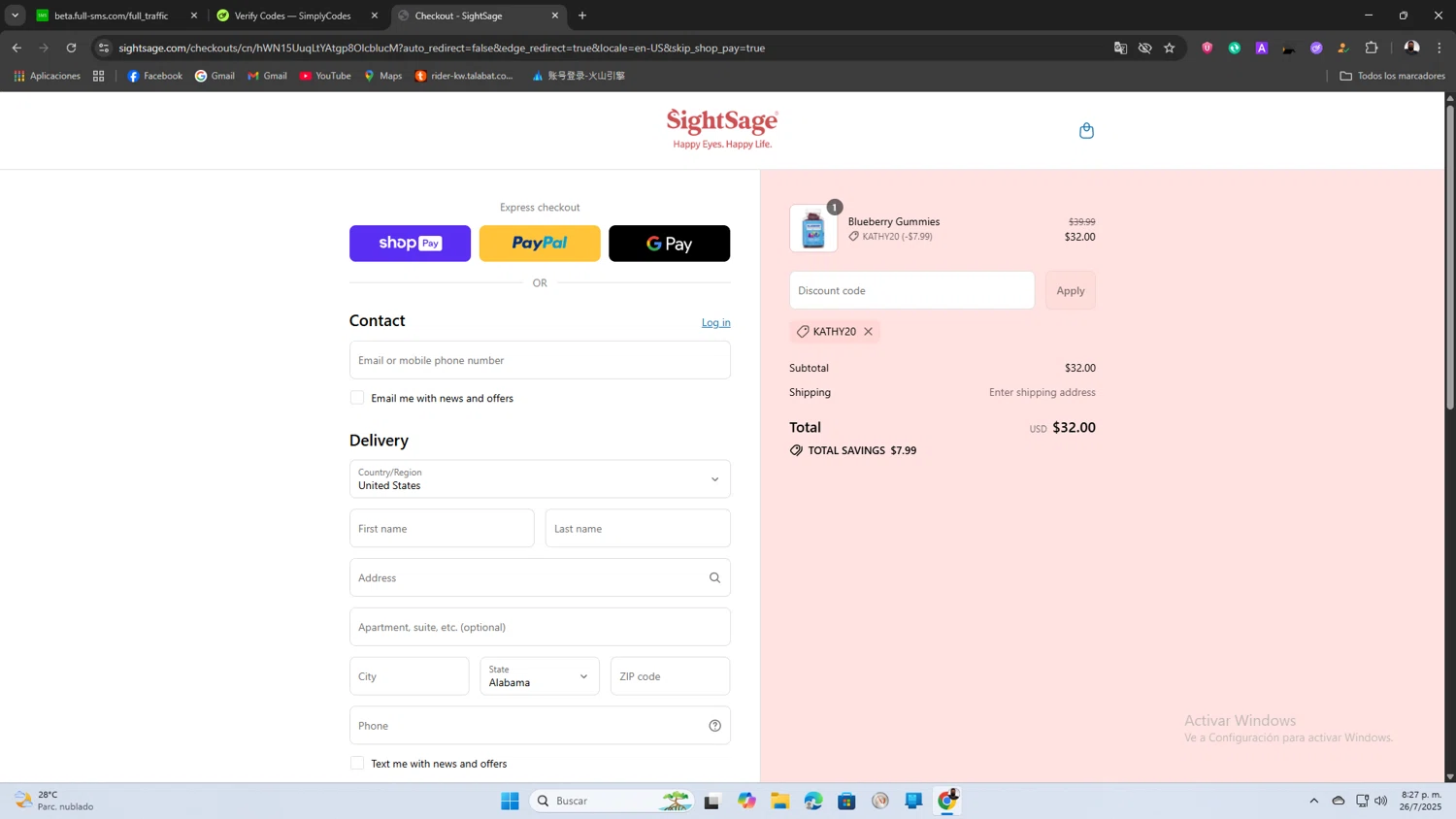Close the Verify Codes SimplyCodes tab

point(375,16)
